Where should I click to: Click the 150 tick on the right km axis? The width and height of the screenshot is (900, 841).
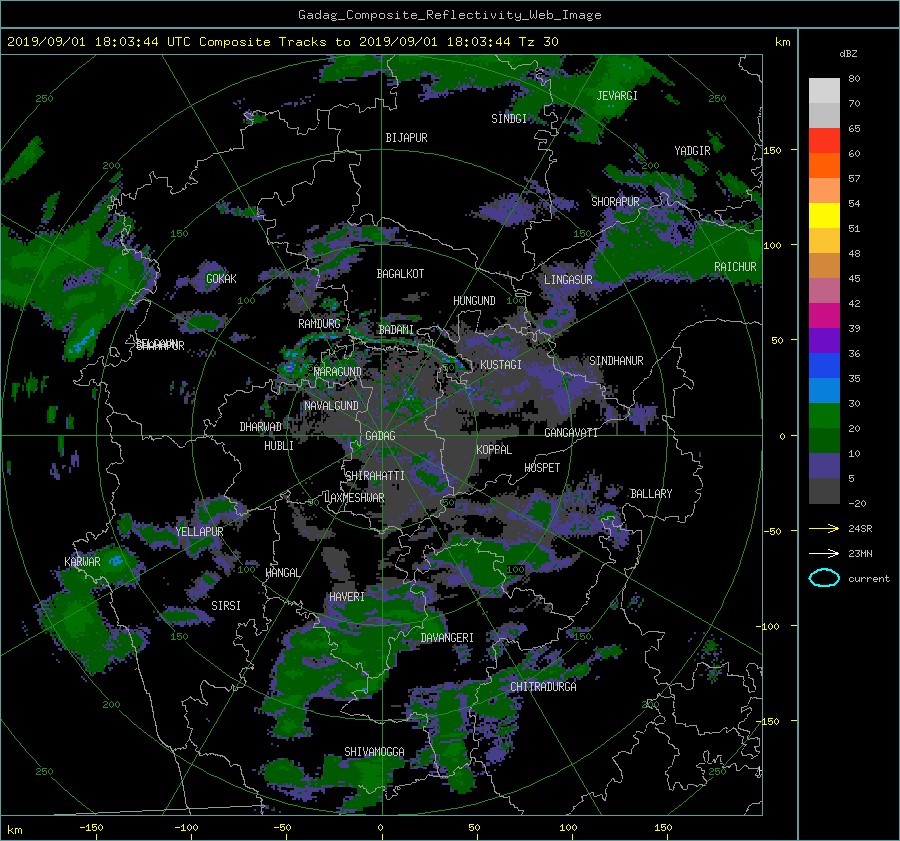click(772, 150)
